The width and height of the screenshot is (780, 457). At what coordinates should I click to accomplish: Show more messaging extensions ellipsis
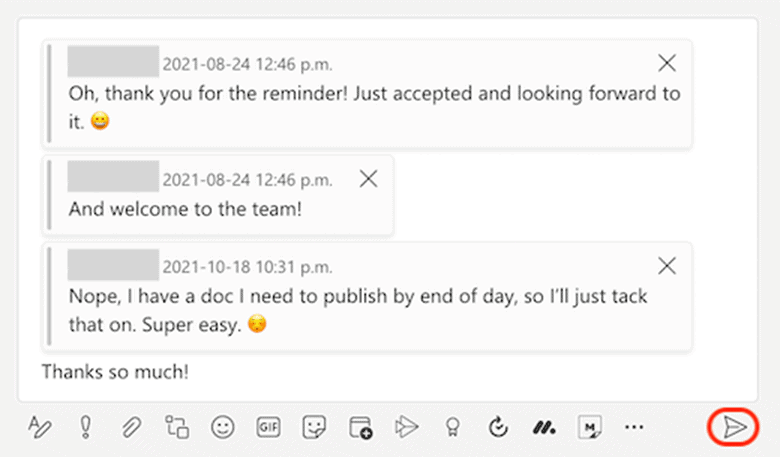pos(634,427)
